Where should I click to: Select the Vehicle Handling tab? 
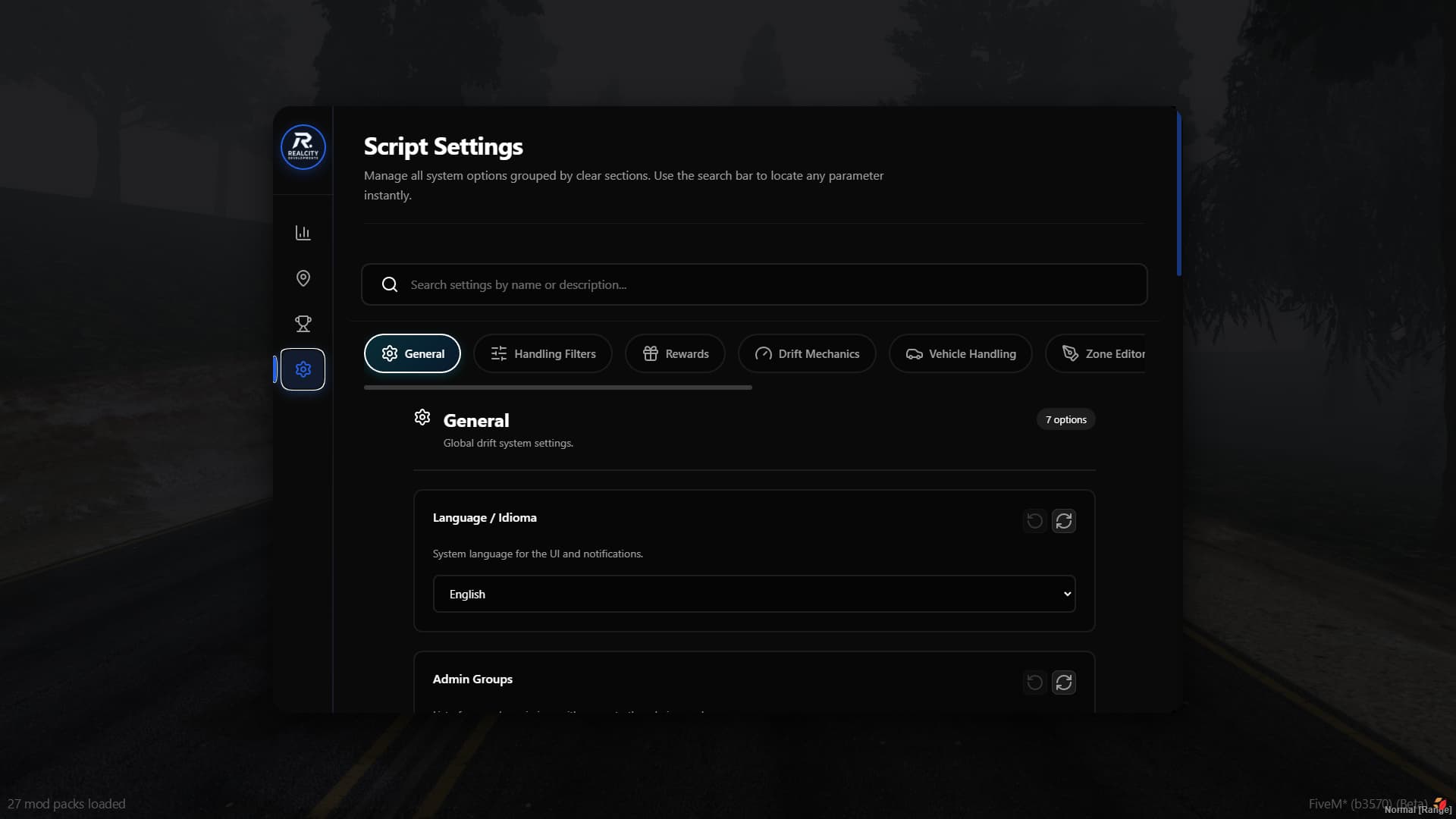click(x=960, y=353)
